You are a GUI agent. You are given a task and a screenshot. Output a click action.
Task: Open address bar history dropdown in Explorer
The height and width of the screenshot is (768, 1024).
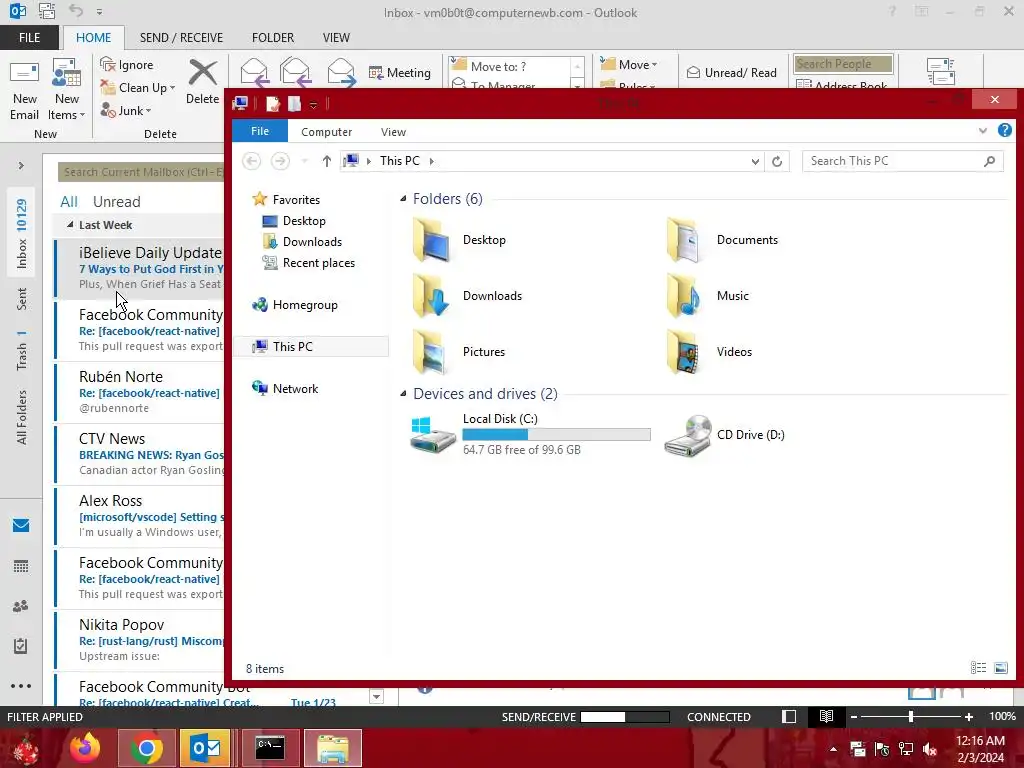point(755,161)
